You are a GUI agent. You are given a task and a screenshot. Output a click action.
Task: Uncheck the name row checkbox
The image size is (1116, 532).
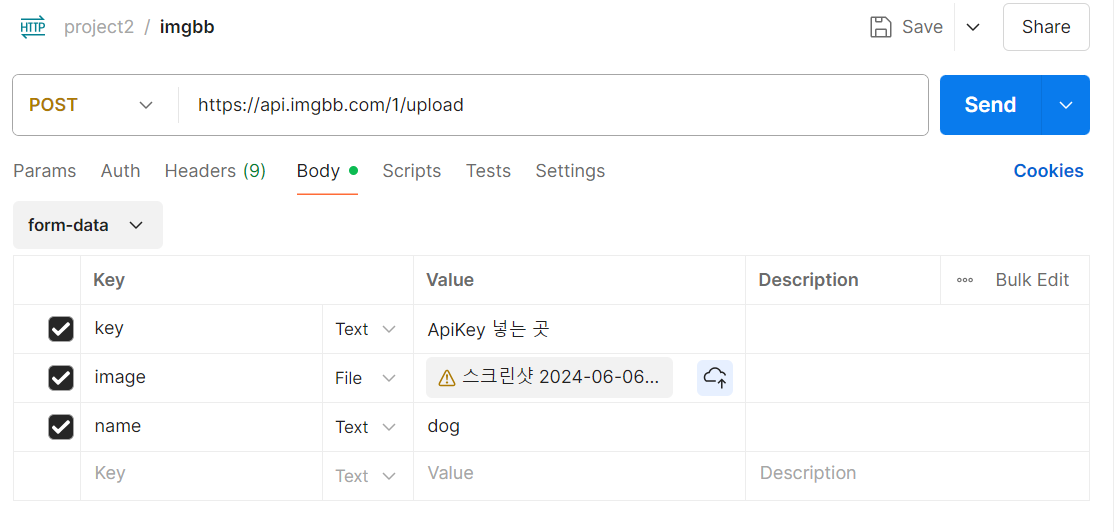coord(60,427)
